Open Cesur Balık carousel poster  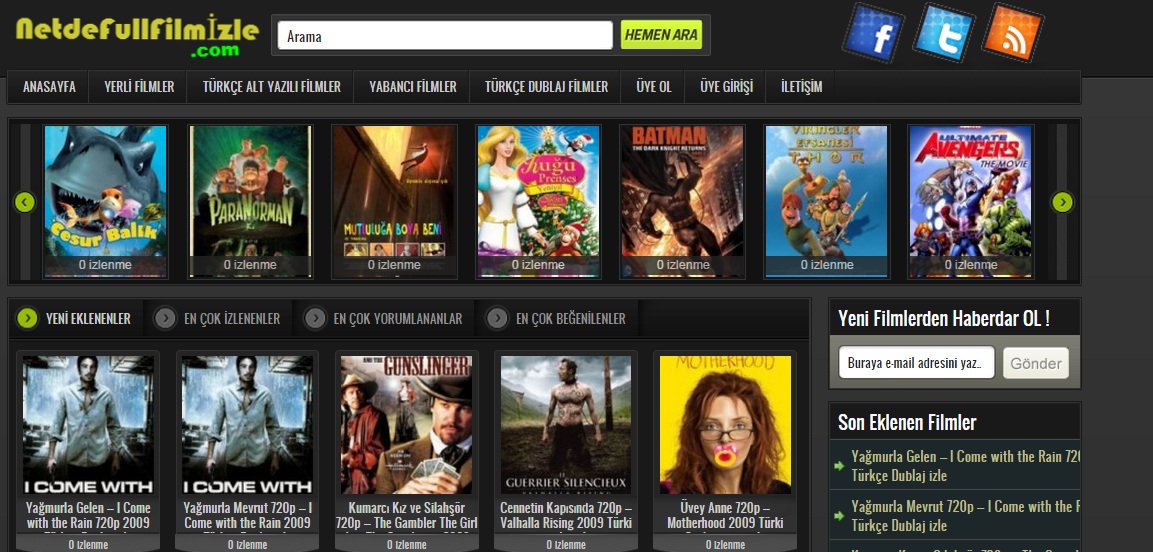coord(105,201)
